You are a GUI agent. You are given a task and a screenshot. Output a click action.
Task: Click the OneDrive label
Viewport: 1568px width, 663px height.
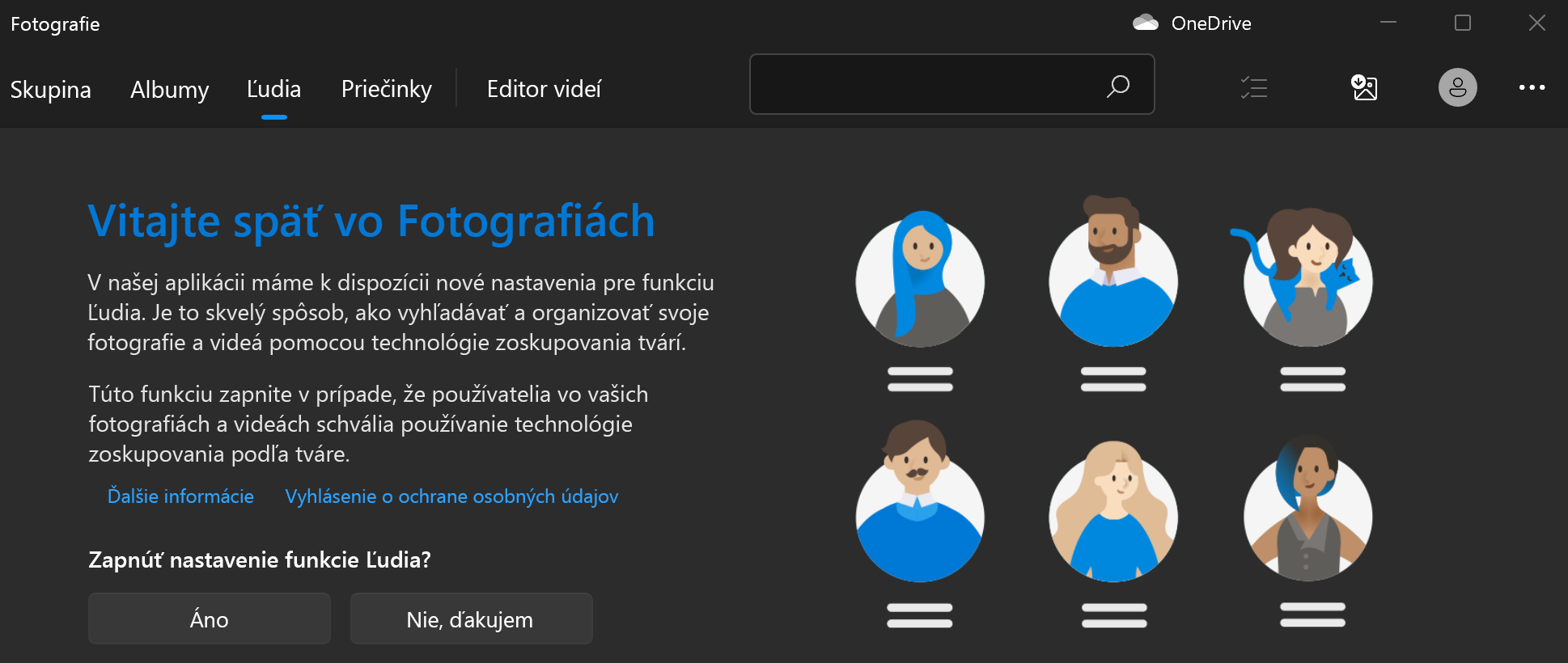pos(1211,23)
